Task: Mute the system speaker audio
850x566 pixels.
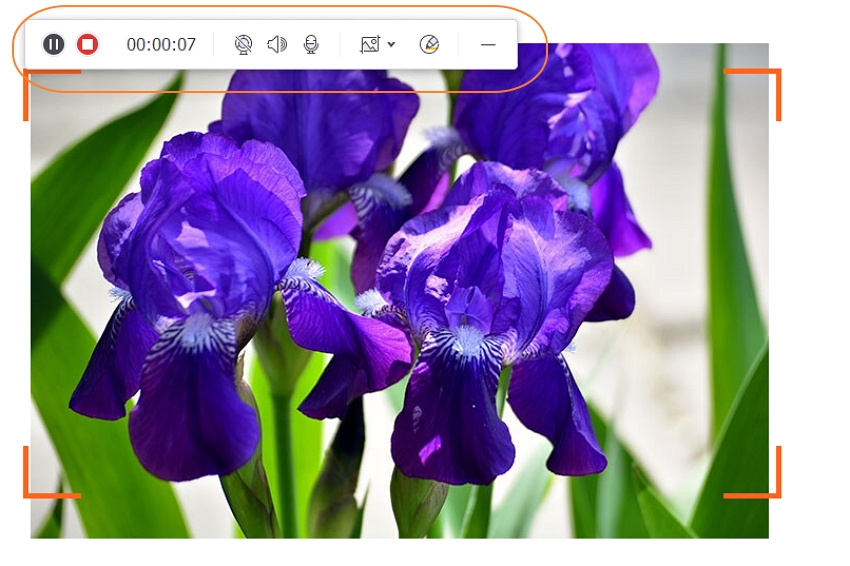Action: [277, 44]
